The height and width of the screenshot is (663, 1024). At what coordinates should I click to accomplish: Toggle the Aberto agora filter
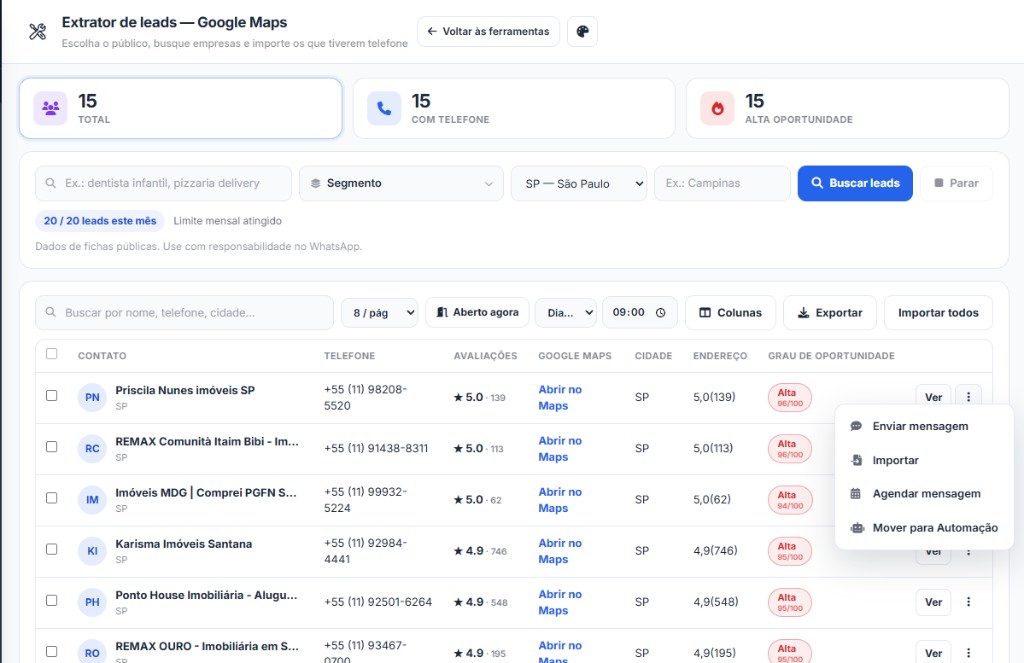(x=477, y=313)
